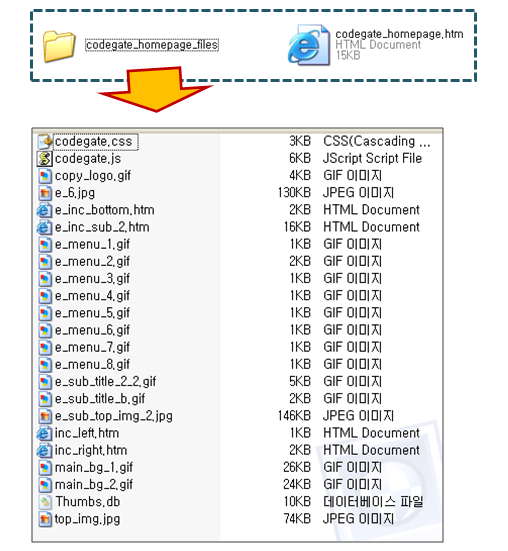This screenshot has height=551, width=508.
Task: Select the e_menu_1.gif file name
Action: (x=92, y=245)
